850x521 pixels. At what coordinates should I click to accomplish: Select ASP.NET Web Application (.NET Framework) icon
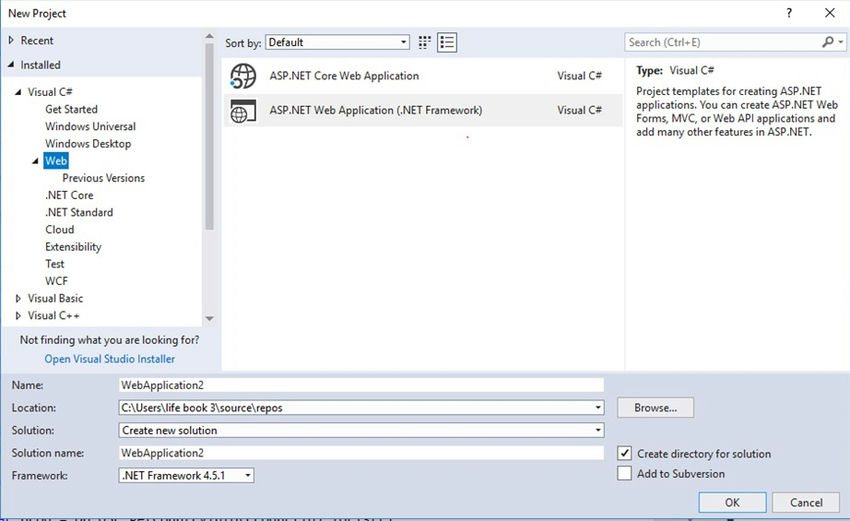(x=243, y=111)
